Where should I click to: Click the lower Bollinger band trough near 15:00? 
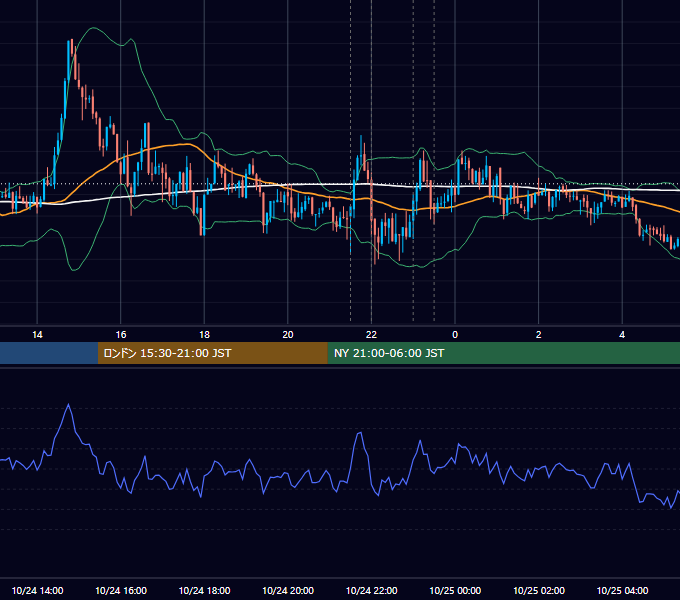(74, 270)
